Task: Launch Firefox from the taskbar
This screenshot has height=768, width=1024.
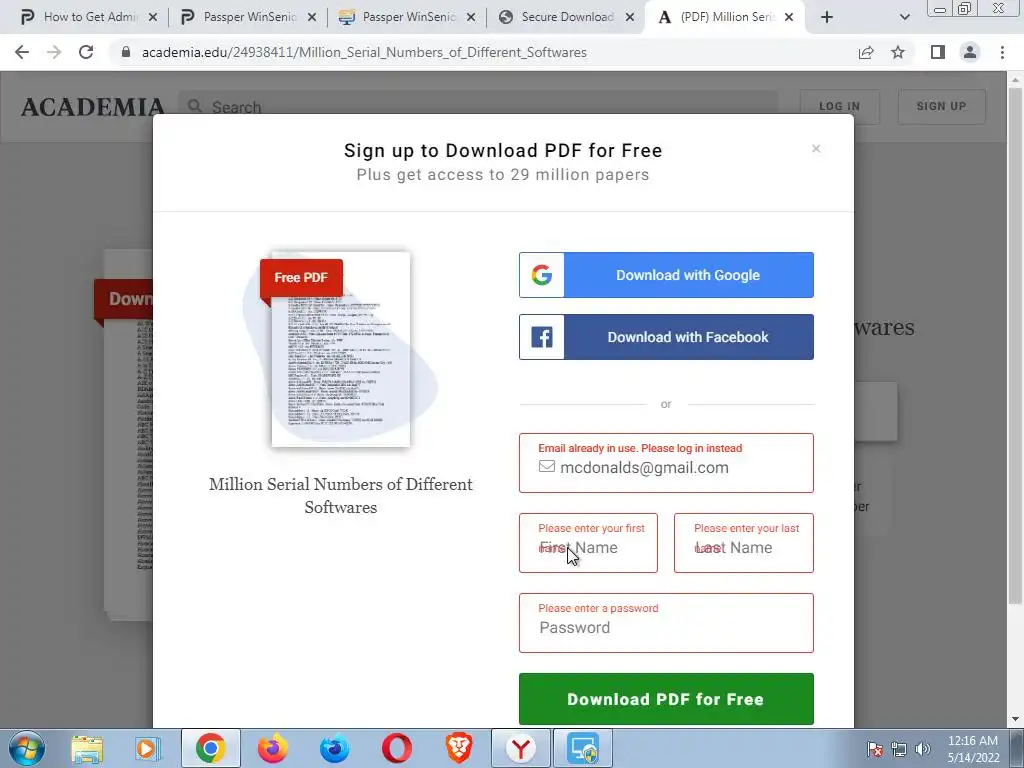Action: pos(272,748)
